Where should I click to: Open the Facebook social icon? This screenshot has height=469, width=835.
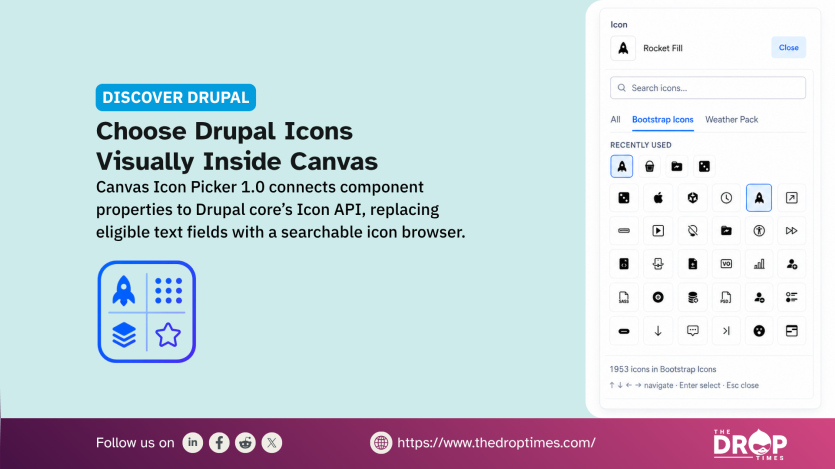pos(219,442)
